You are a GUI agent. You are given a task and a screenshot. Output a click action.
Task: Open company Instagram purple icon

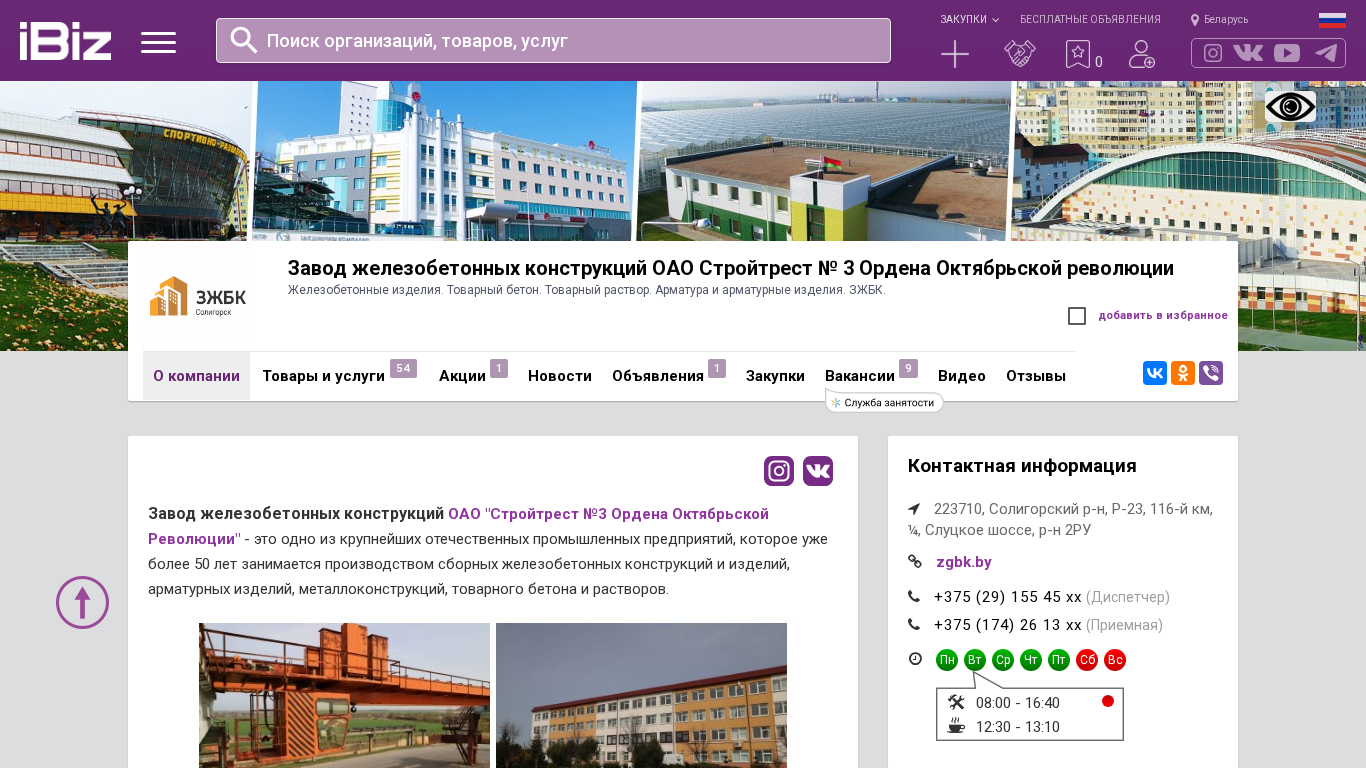click(779, 471)
